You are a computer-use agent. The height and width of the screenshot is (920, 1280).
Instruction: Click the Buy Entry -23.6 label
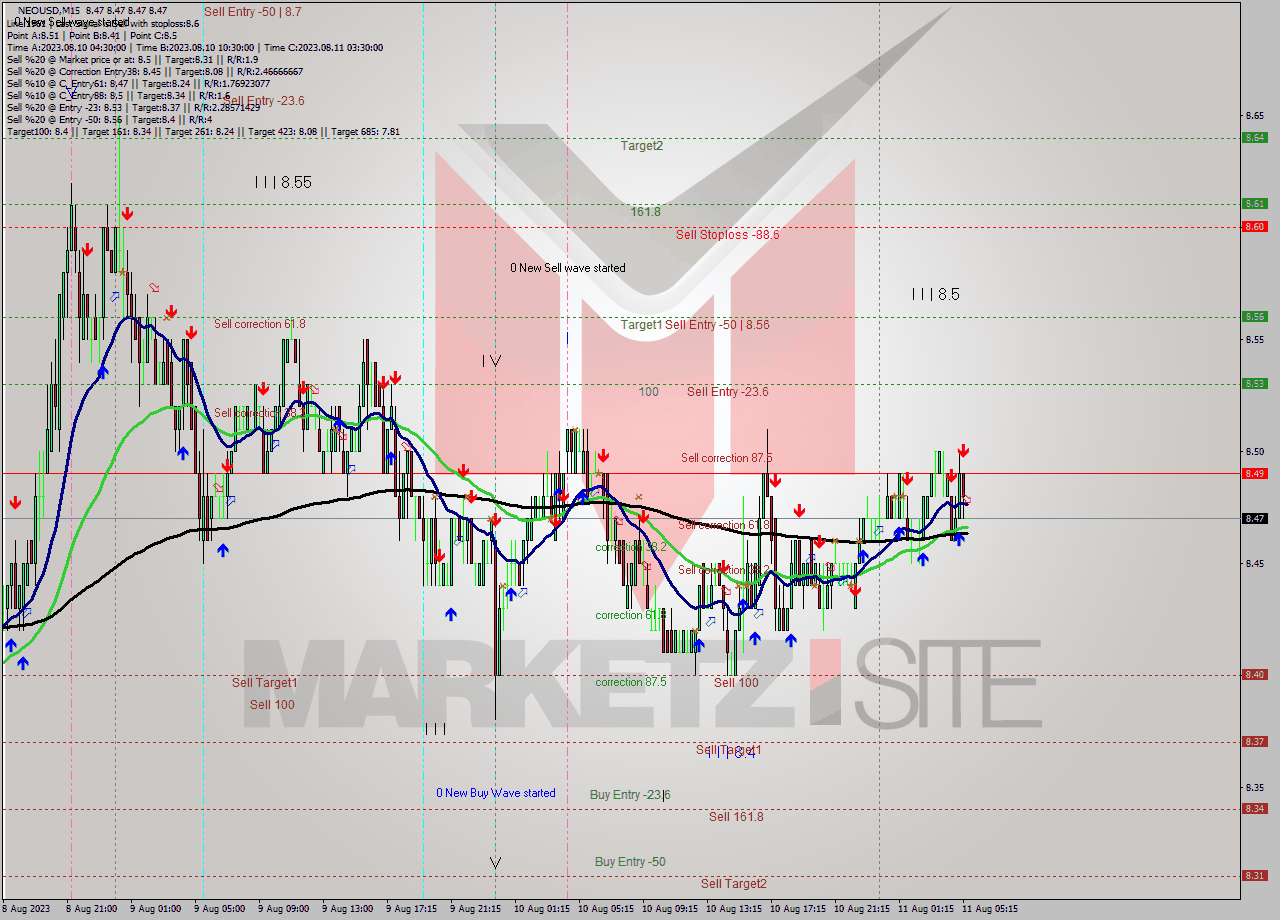pos(630,794)
